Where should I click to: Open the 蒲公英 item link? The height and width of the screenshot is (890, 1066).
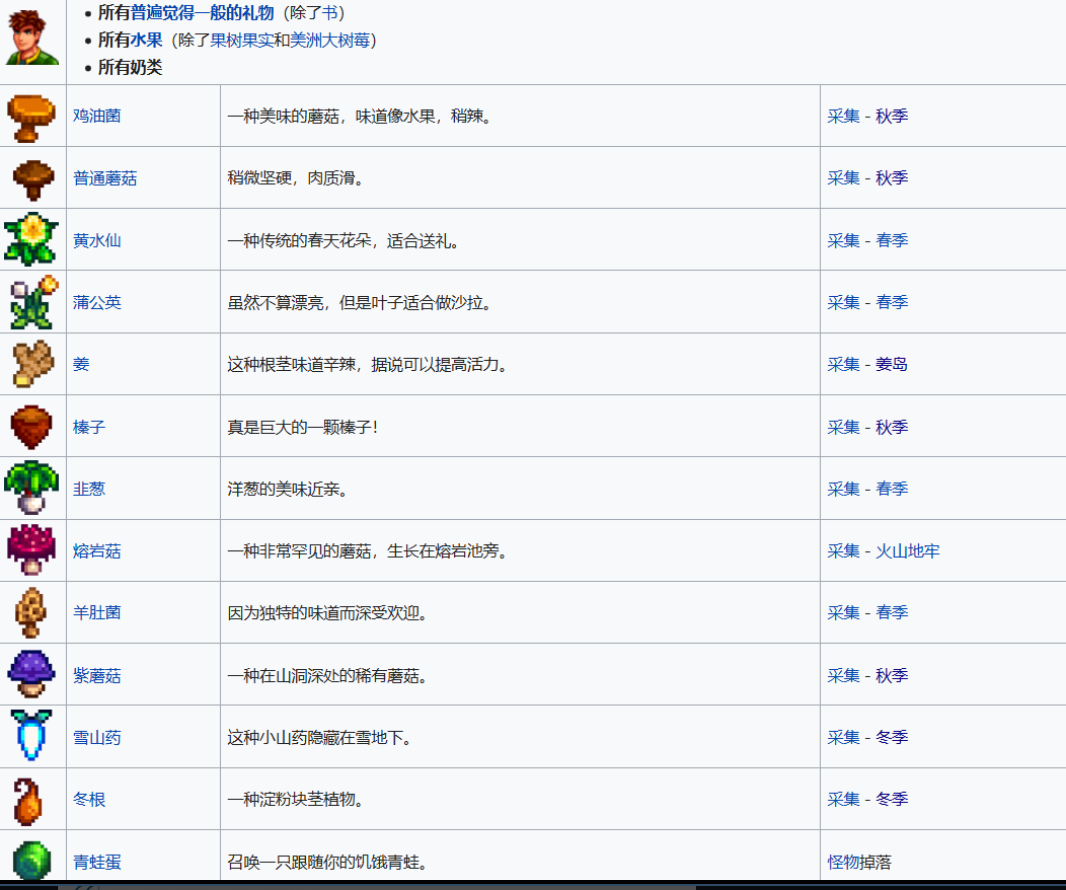point(97,302)
